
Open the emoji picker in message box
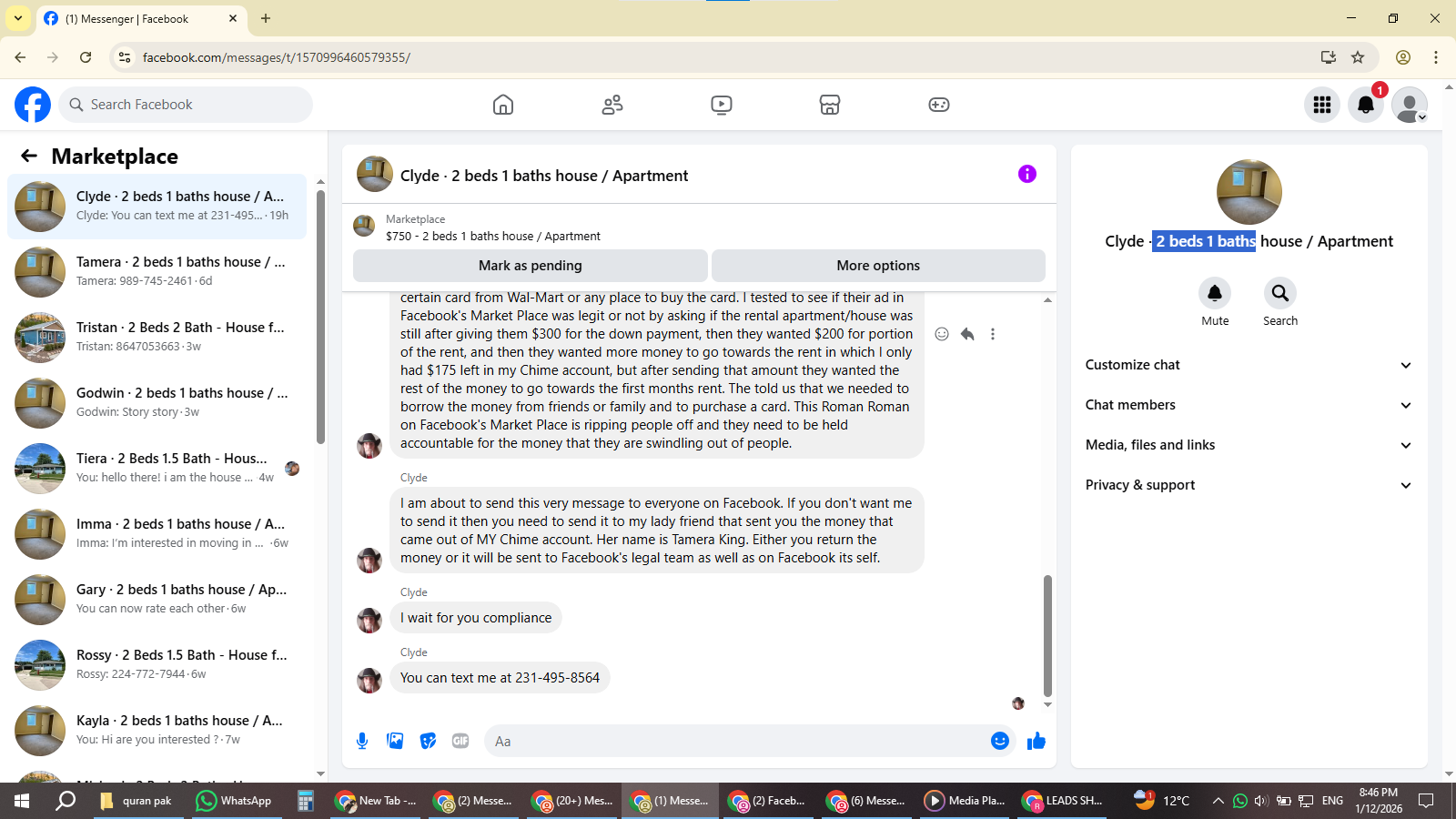(x=1000, y=741)
